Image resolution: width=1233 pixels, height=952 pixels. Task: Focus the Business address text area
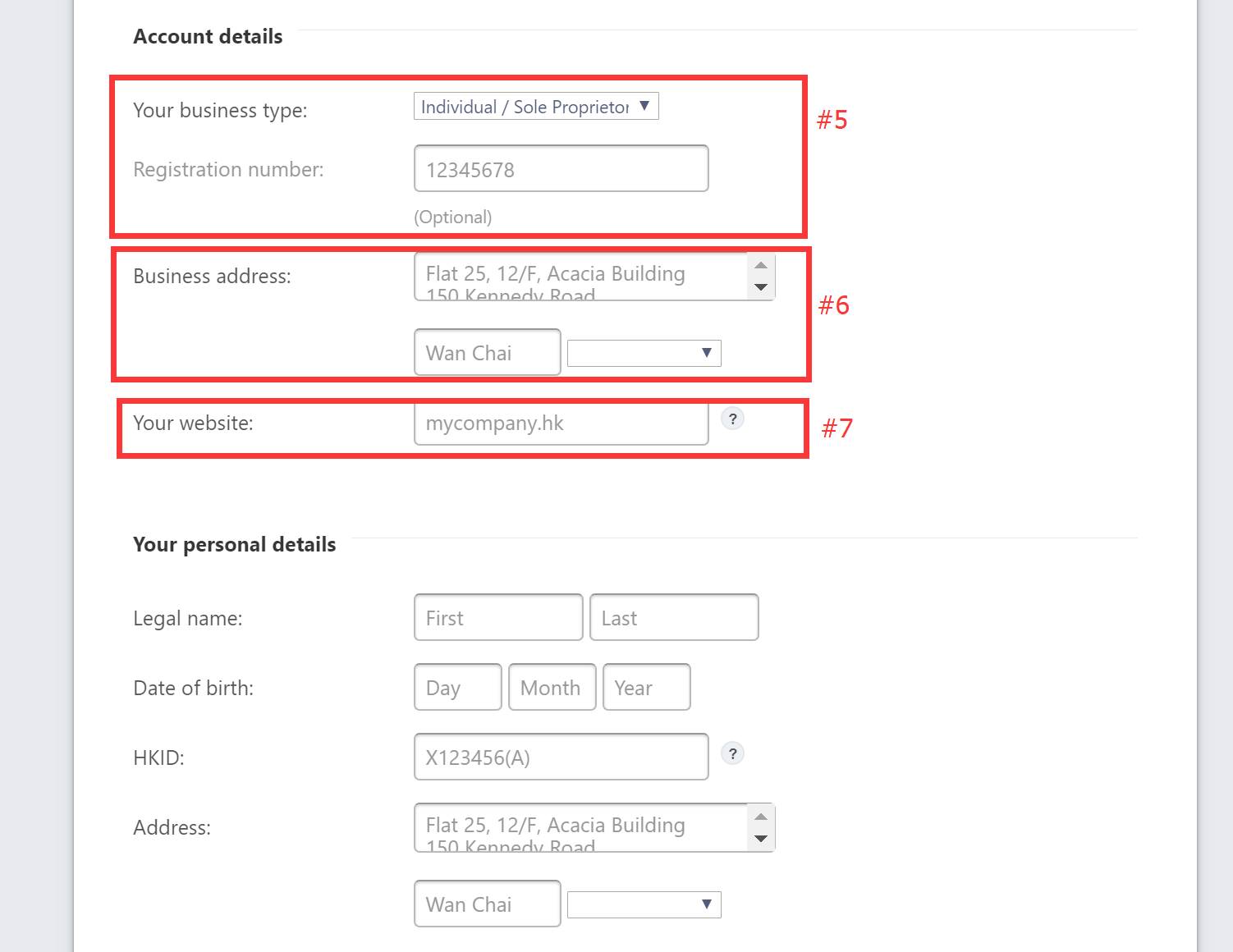tap(581, 277)
